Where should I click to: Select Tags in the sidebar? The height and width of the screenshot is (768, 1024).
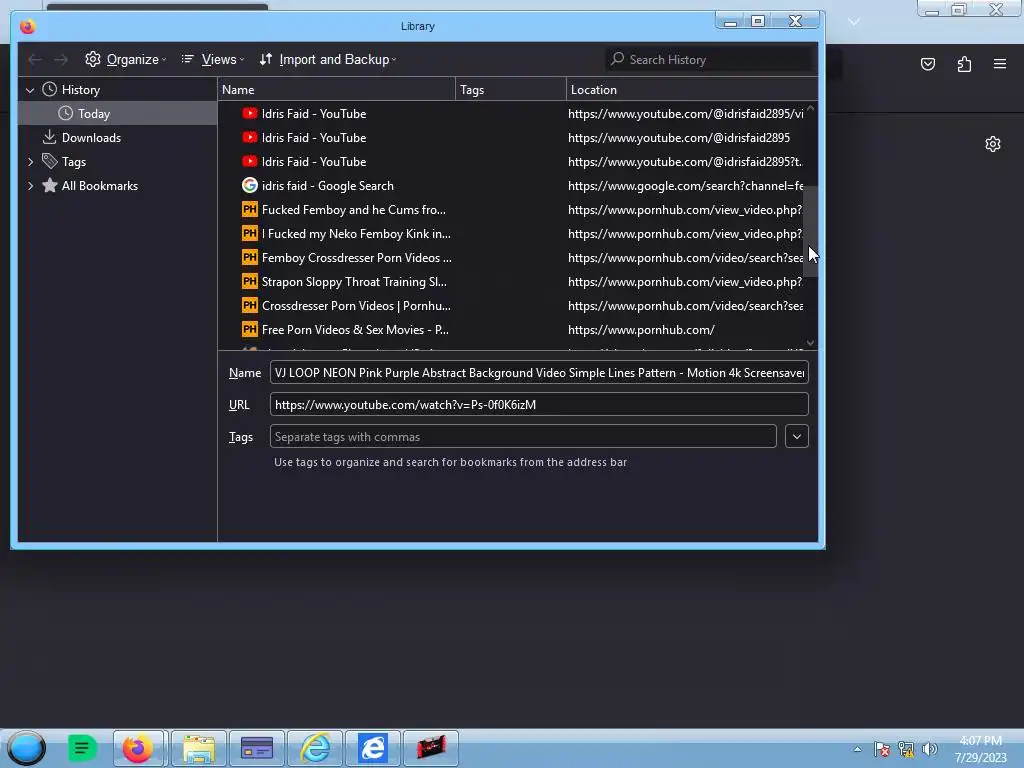click(74, 162)
